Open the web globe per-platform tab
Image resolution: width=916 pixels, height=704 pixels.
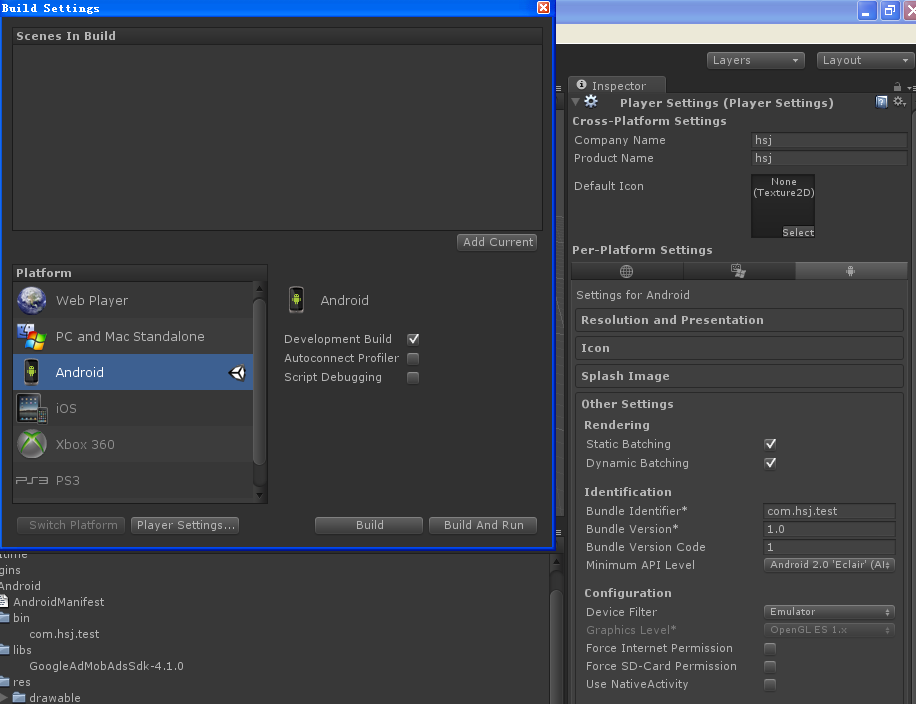point(626,271)
